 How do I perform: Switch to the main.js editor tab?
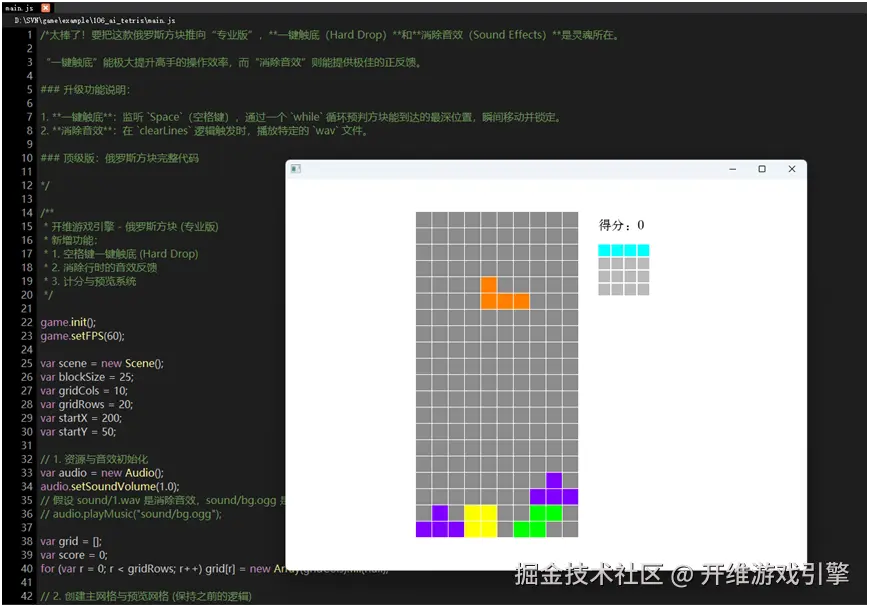(x=18, y=7)
